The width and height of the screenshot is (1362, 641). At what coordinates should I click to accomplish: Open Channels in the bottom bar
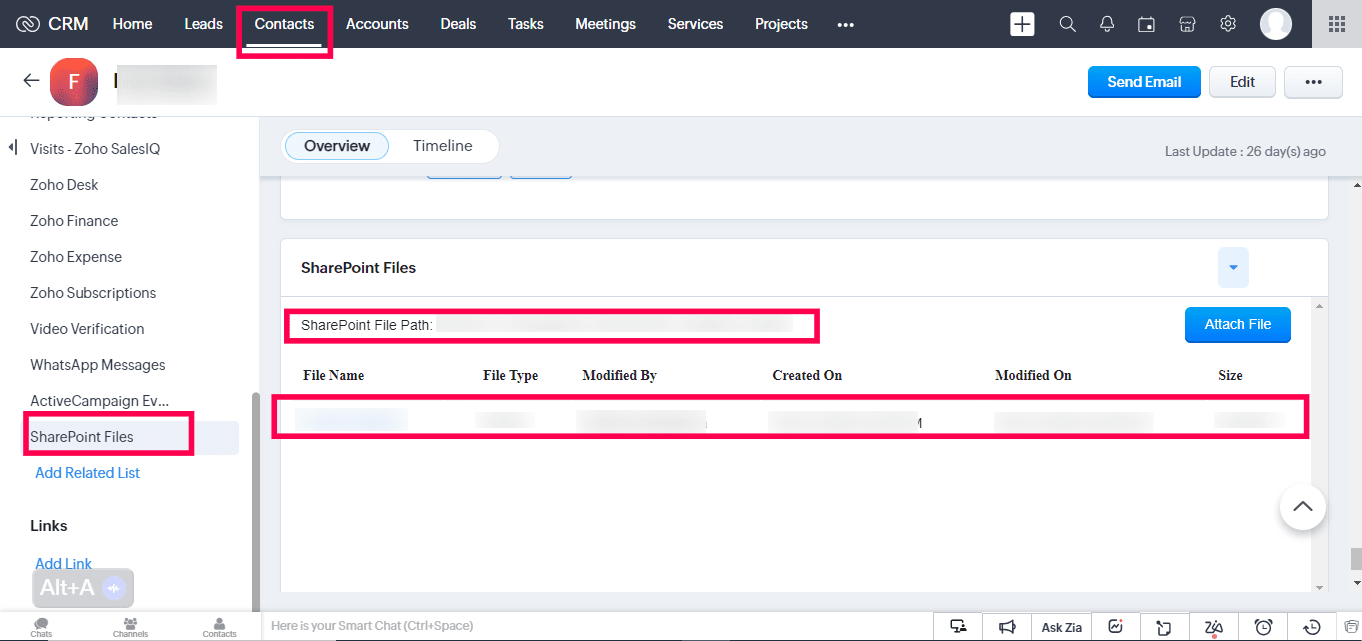(x=130, y=627)
